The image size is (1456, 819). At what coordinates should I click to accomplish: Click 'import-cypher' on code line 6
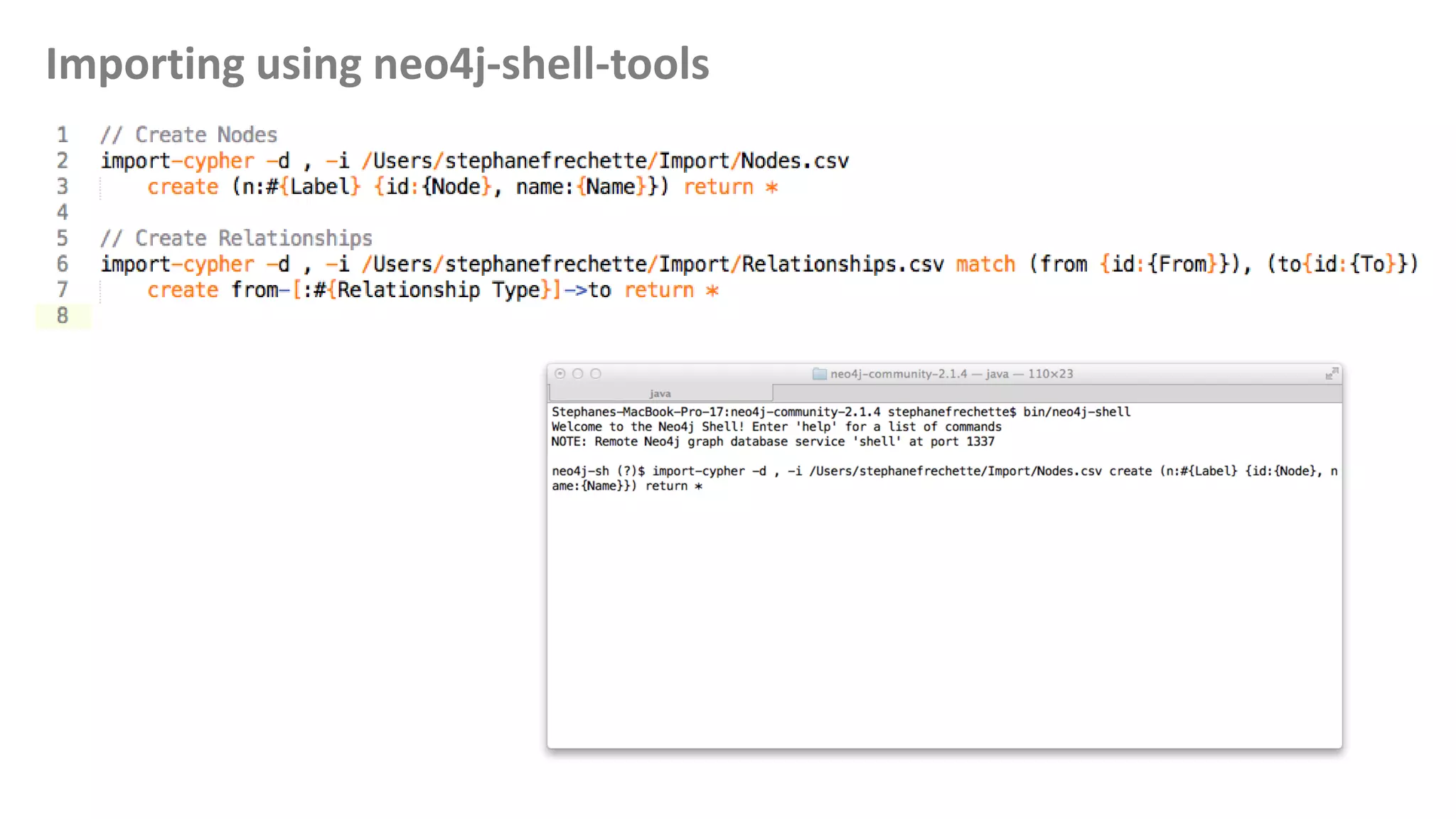[177, 264]
